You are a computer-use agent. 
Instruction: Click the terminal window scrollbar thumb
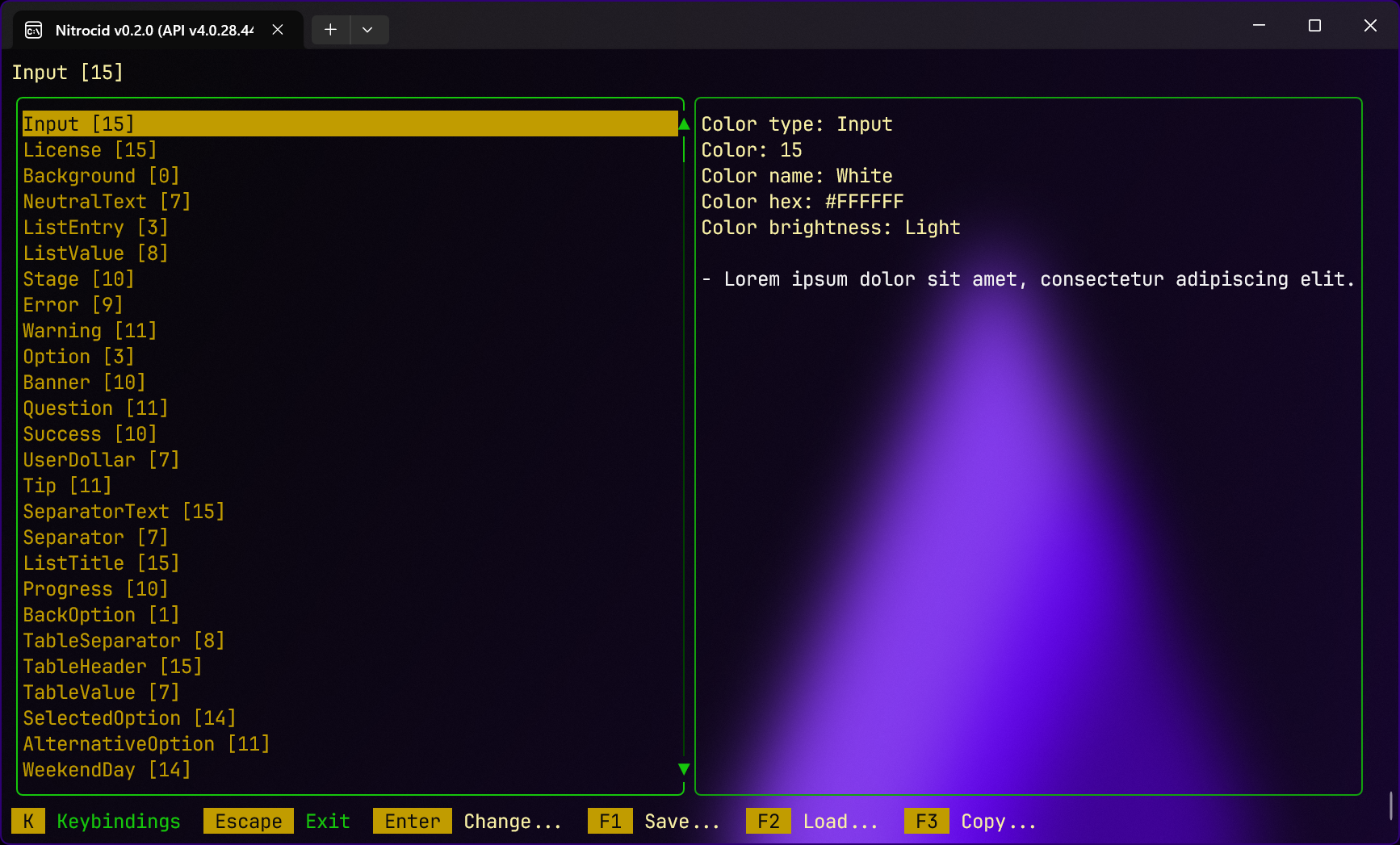coord(1390,805)
